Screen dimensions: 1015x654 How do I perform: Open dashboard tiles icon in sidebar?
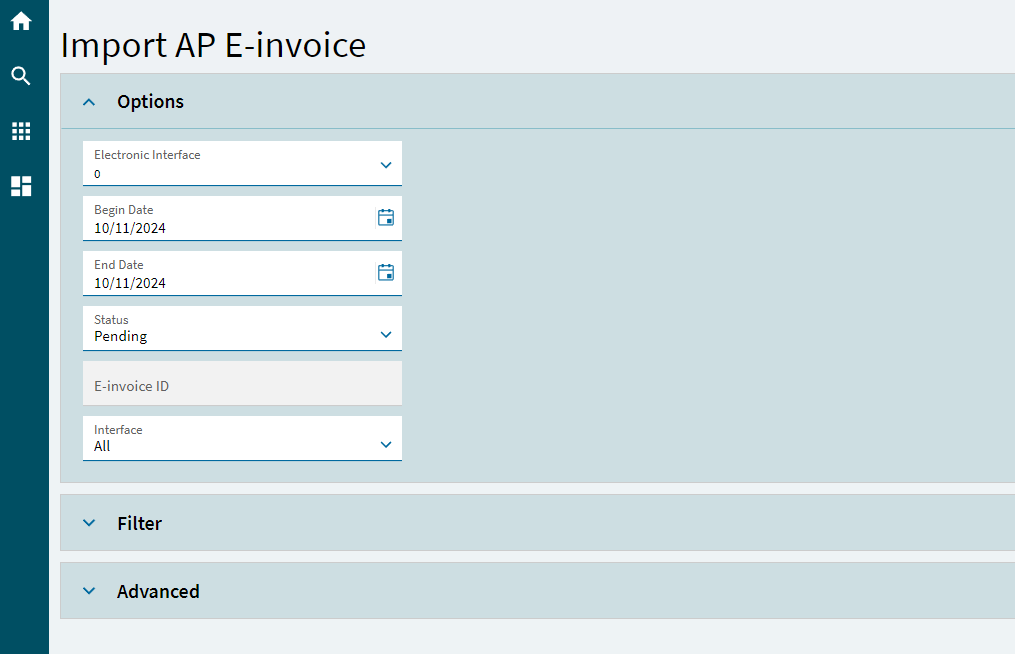click(x=21, y=186)
